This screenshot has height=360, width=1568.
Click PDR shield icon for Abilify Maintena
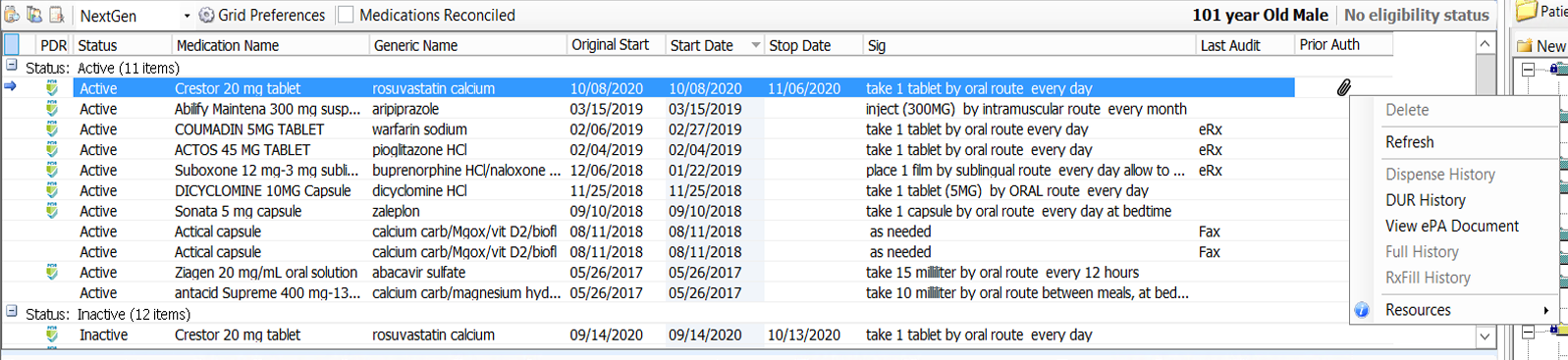(x=52, y=108)
